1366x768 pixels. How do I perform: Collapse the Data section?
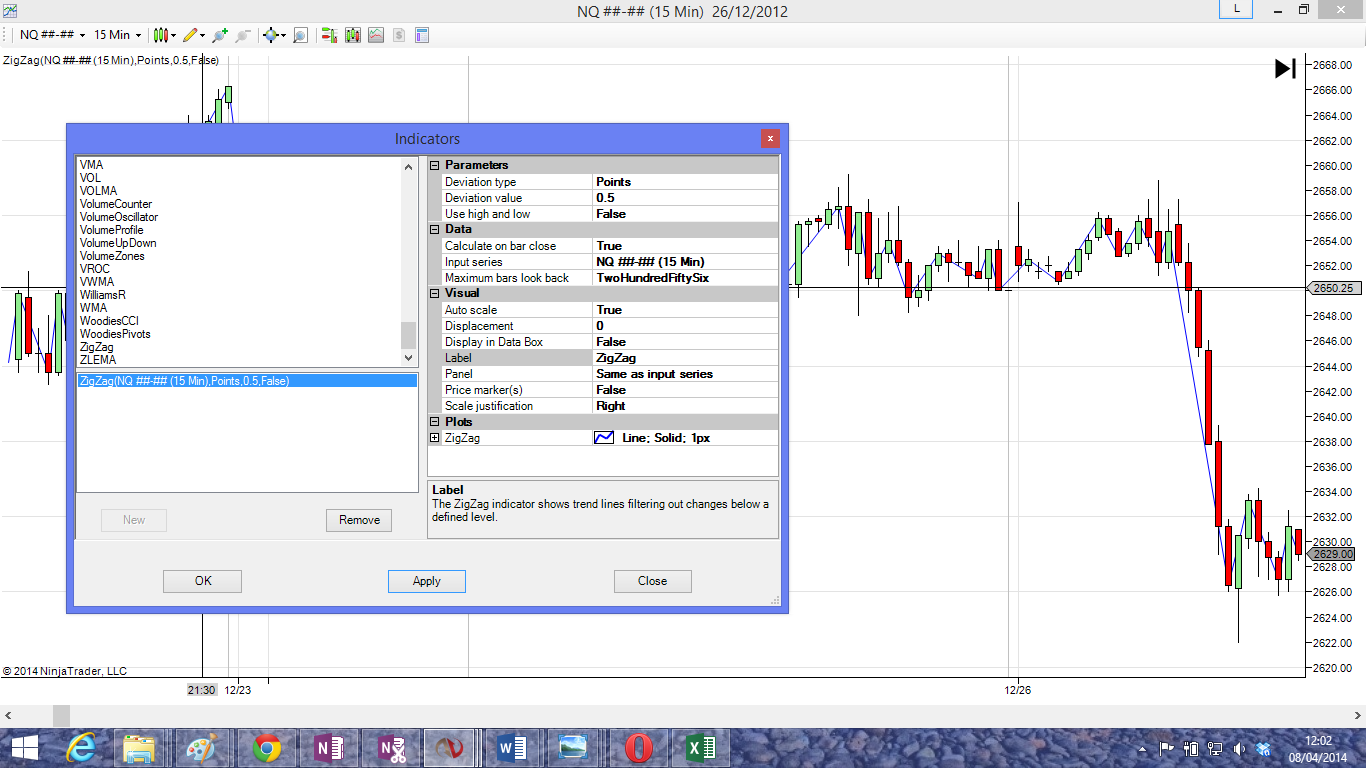pos(435,229)
